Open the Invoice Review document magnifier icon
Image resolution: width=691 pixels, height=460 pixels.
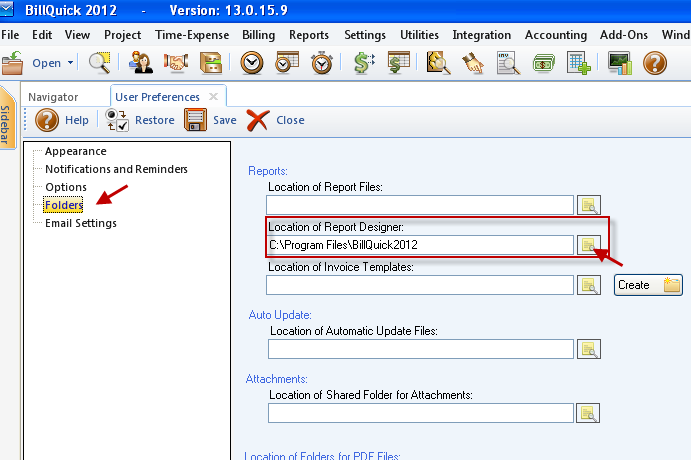(508, 63)
